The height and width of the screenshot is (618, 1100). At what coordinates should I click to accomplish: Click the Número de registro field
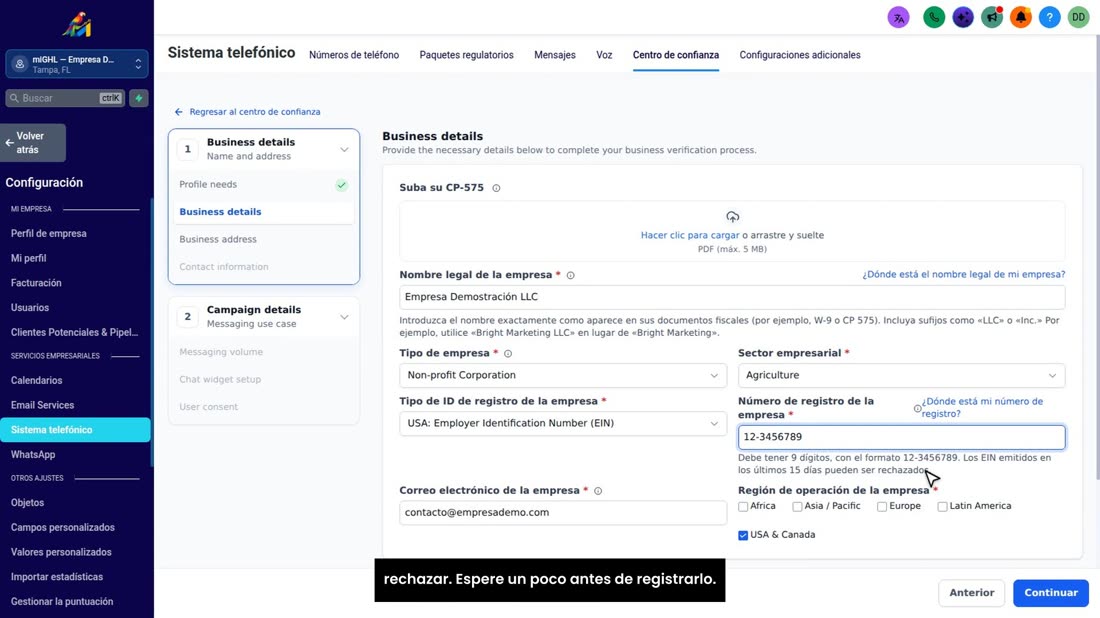coord(901,437)
